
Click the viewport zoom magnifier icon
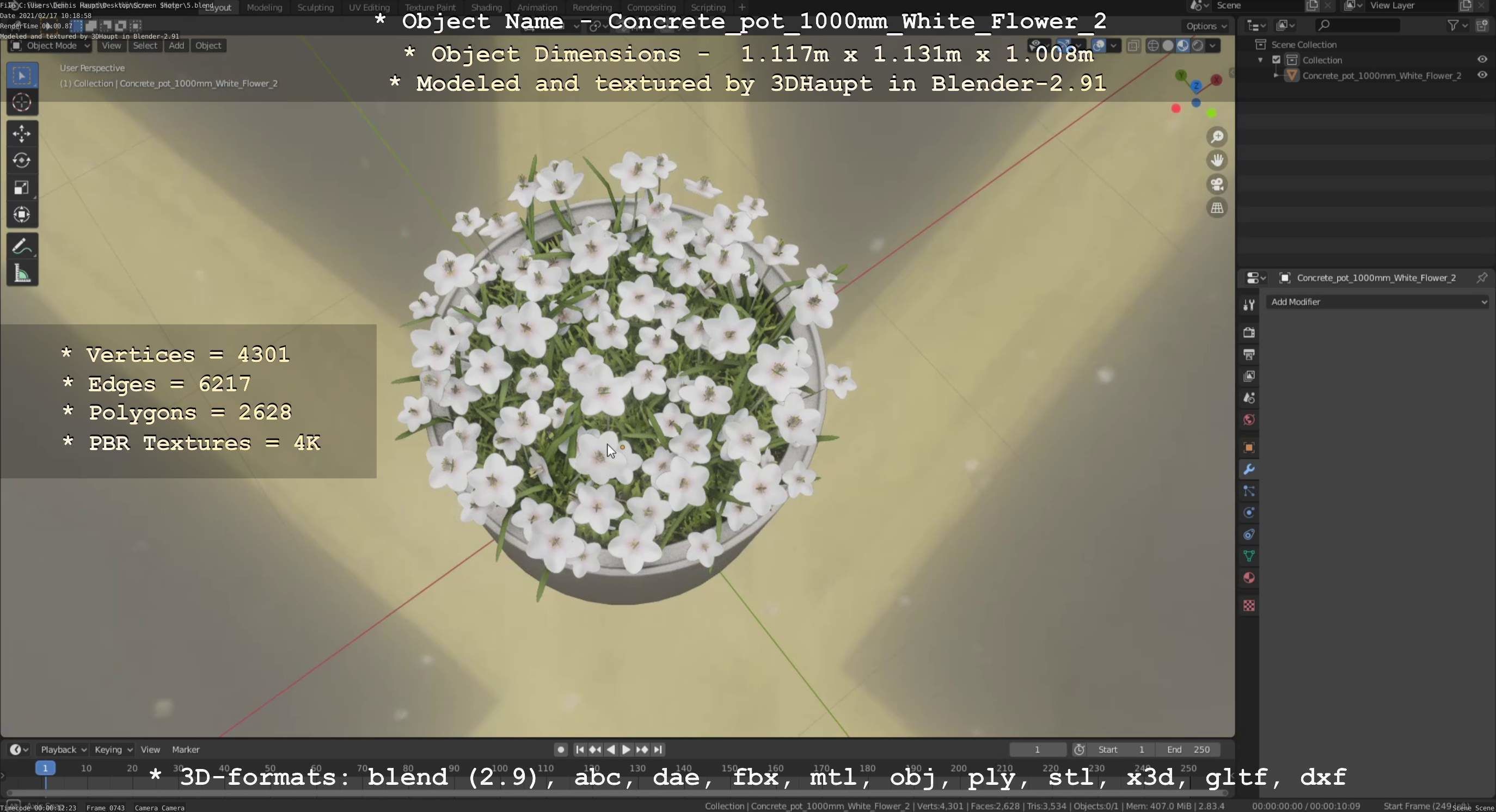coord(1217,137)
